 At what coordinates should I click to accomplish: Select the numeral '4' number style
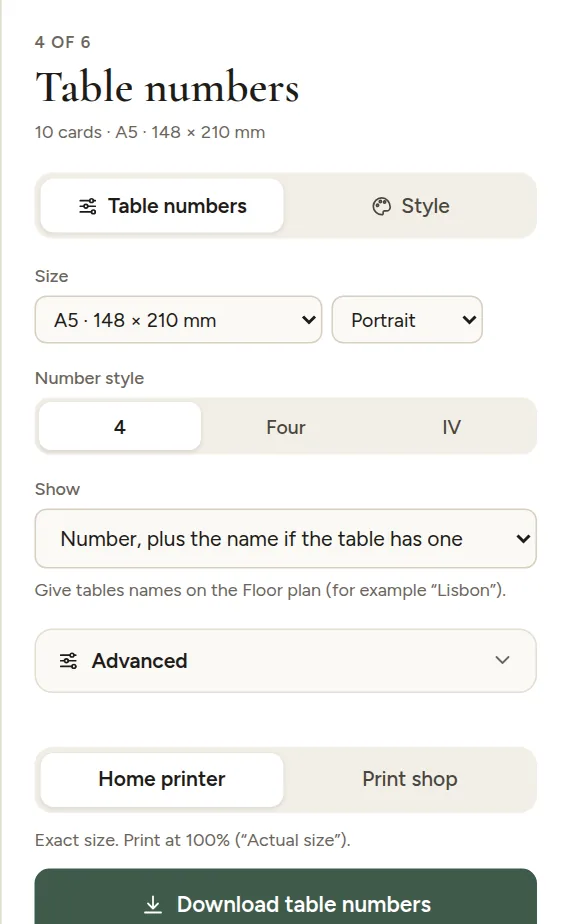click(x=120, y=427)
